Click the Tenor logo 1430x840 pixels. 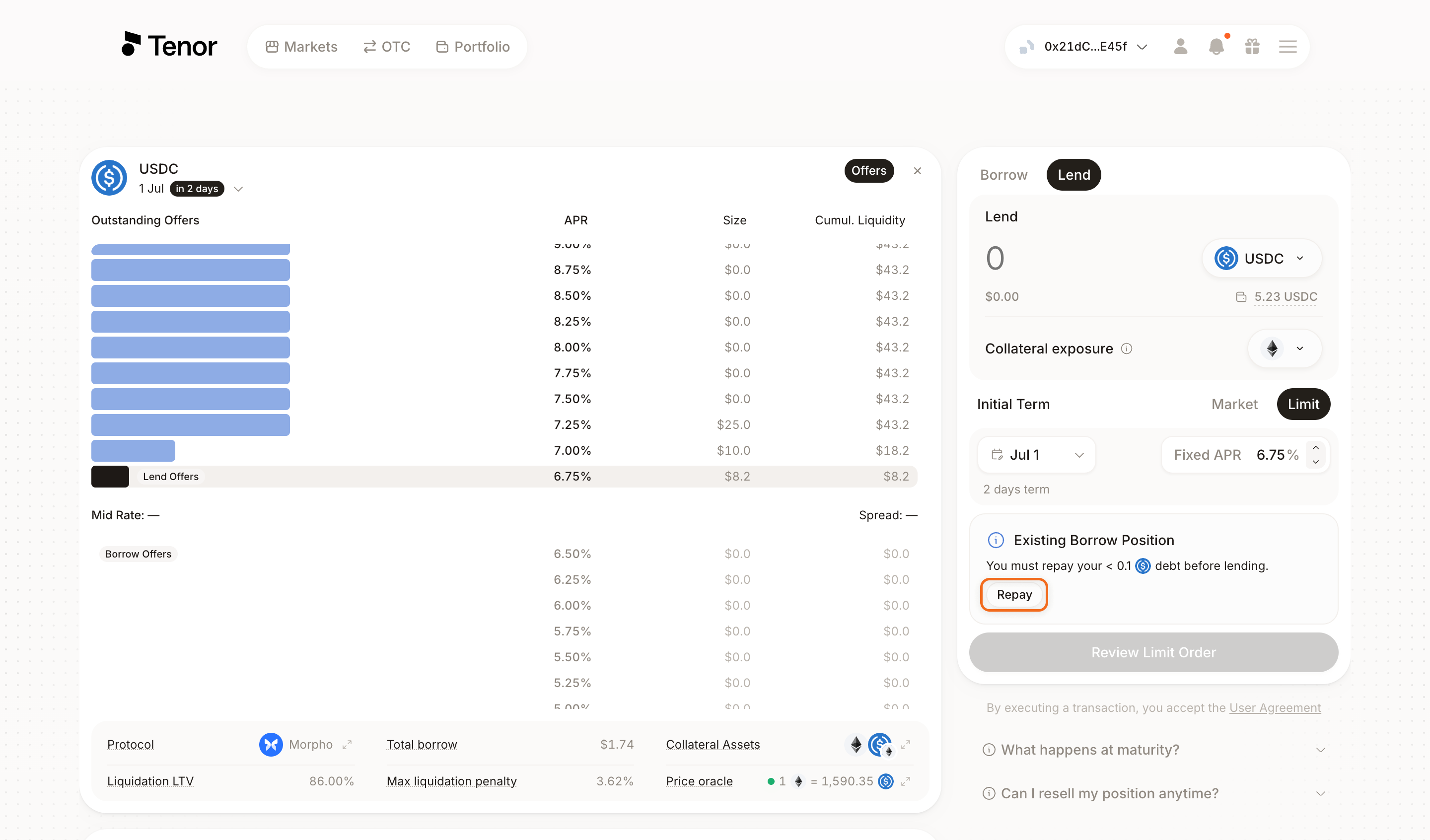pyautogui.click(x=169, y=45)
